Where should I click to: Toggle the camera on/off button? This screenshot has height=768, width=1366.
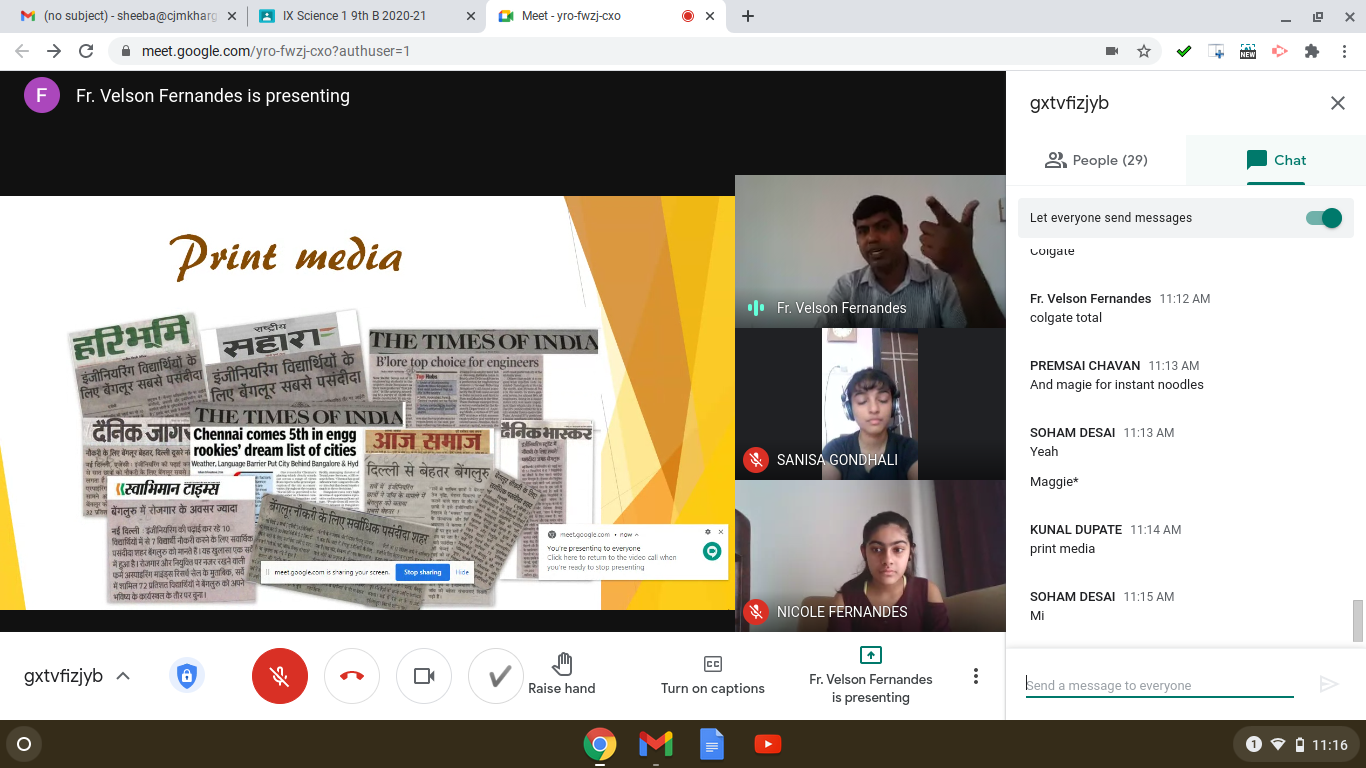pyautogui.click(x=424, y=677)
